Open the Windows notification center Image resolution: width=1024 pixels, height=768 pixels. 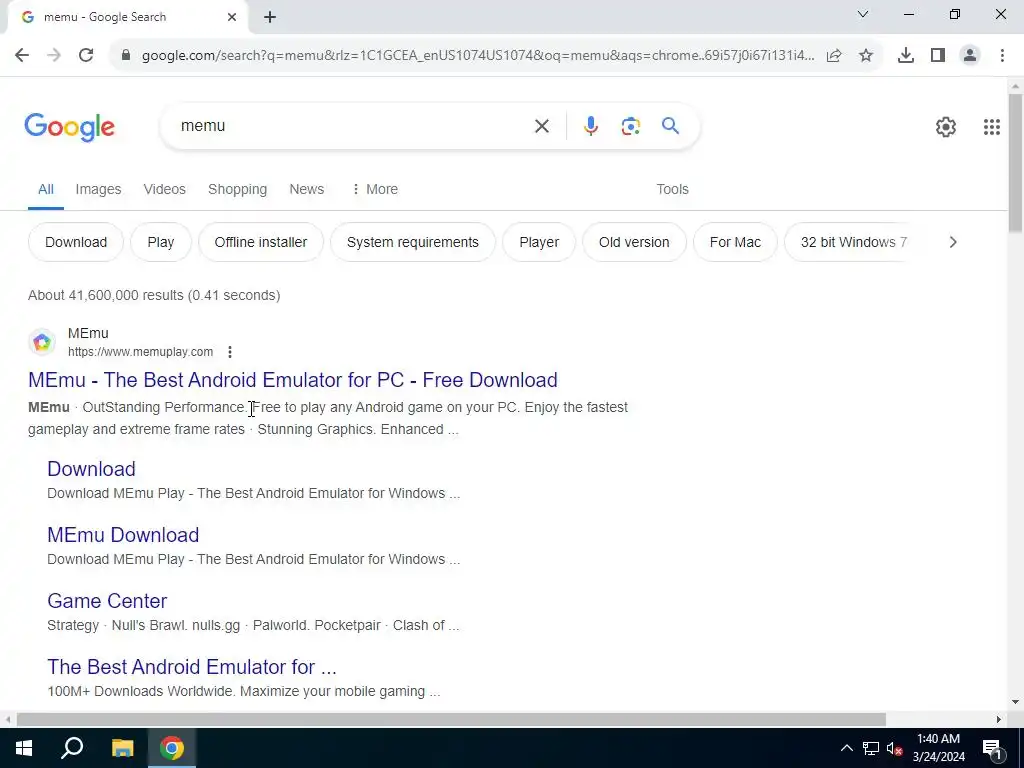point(992,748)
